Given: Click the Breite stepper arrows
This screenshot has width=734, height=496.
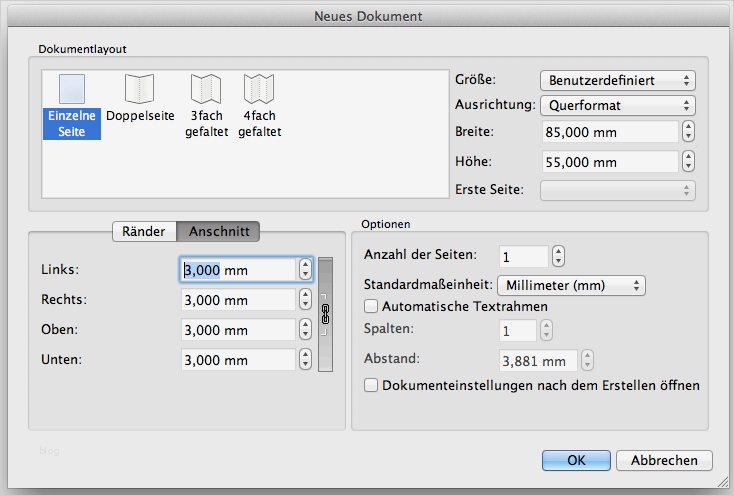Looking at the screenshot, I should pyautogui.click(x=688, y=132).
